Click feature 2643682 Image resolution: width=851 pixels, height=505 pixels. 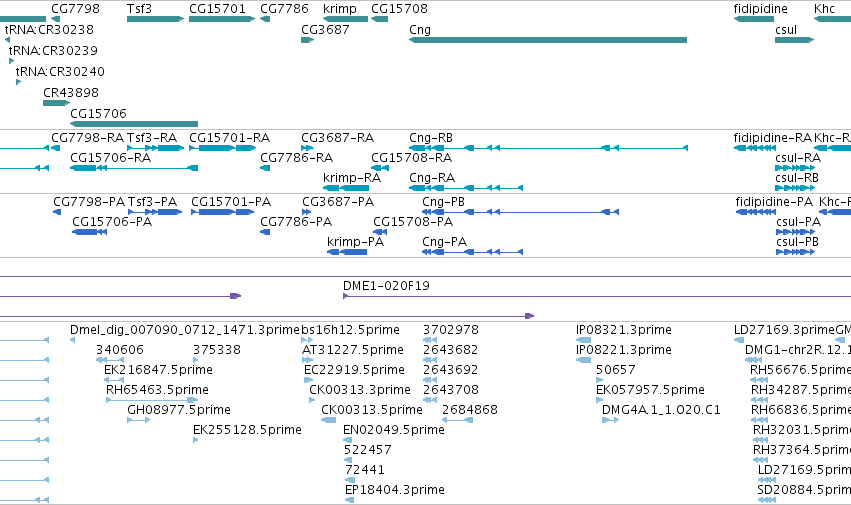[430, 360]
